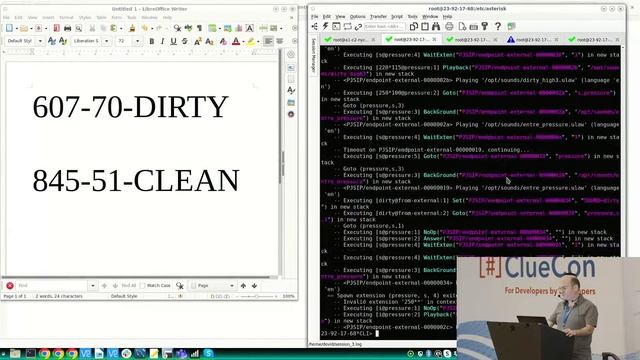
Task: Expand Insert Table dropdown arrow
Action: coord(219,28)
